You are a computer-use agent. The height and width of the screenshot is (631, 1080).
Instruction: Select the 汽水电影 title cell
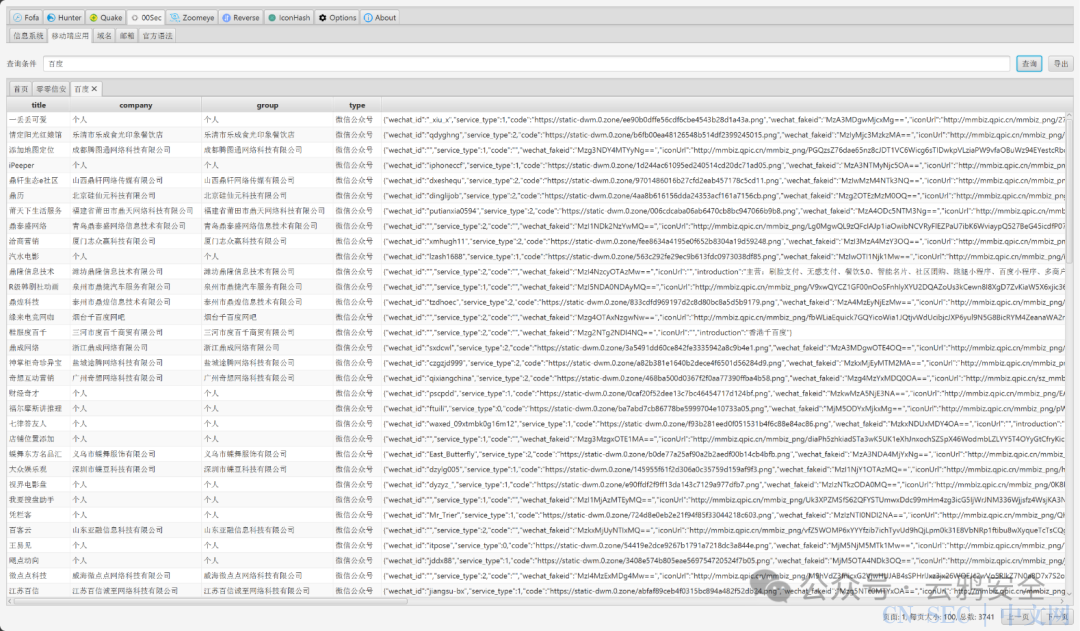pyautogui.click(x=38, y=256)
